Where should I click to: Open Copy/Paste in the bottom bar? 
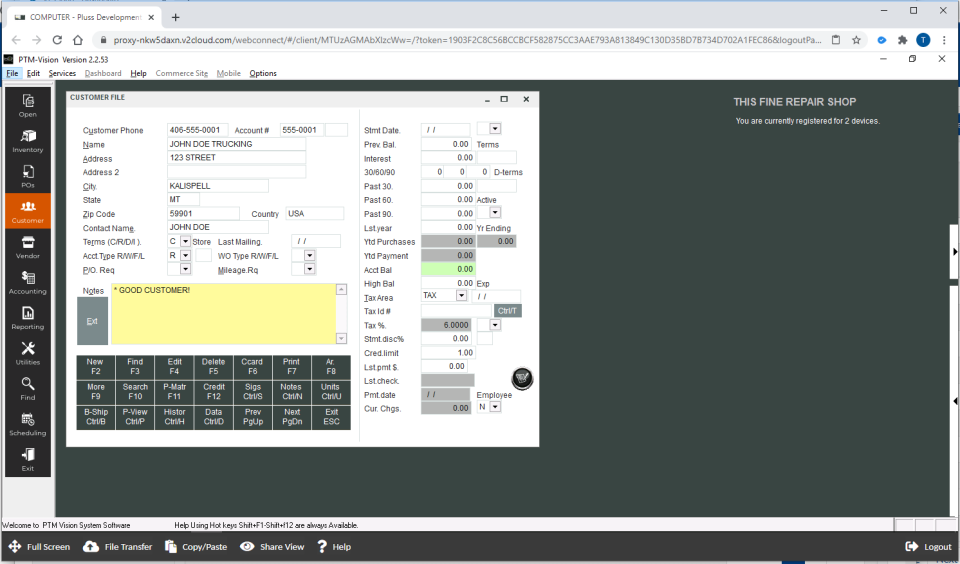pyautogui.click(x=196, y=546)
